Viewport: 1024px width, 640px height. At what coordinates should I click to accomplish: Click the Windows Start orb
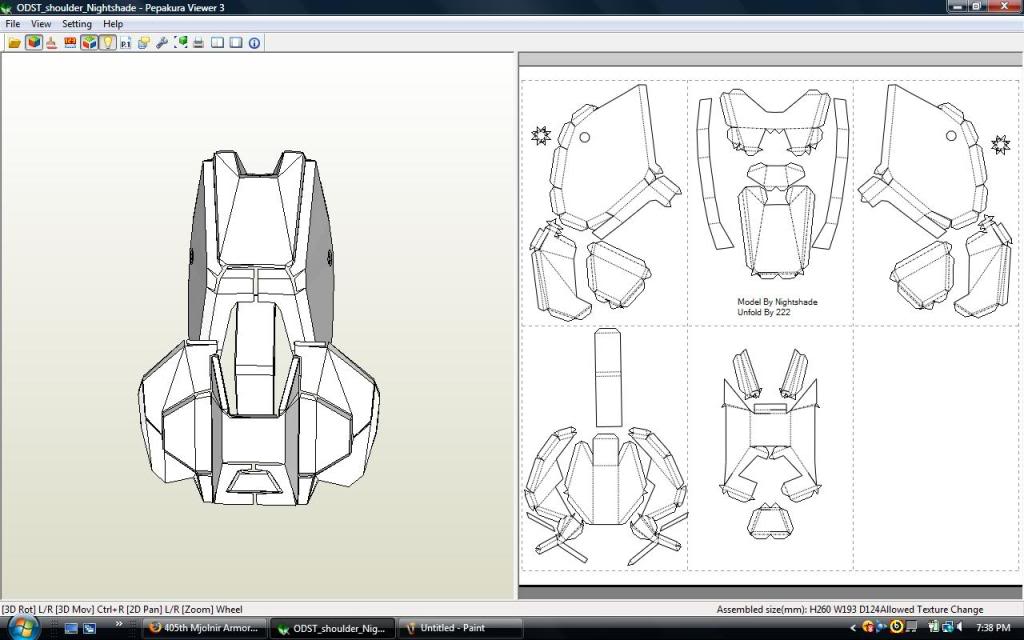pyautogui.click(x=24, y=627)
